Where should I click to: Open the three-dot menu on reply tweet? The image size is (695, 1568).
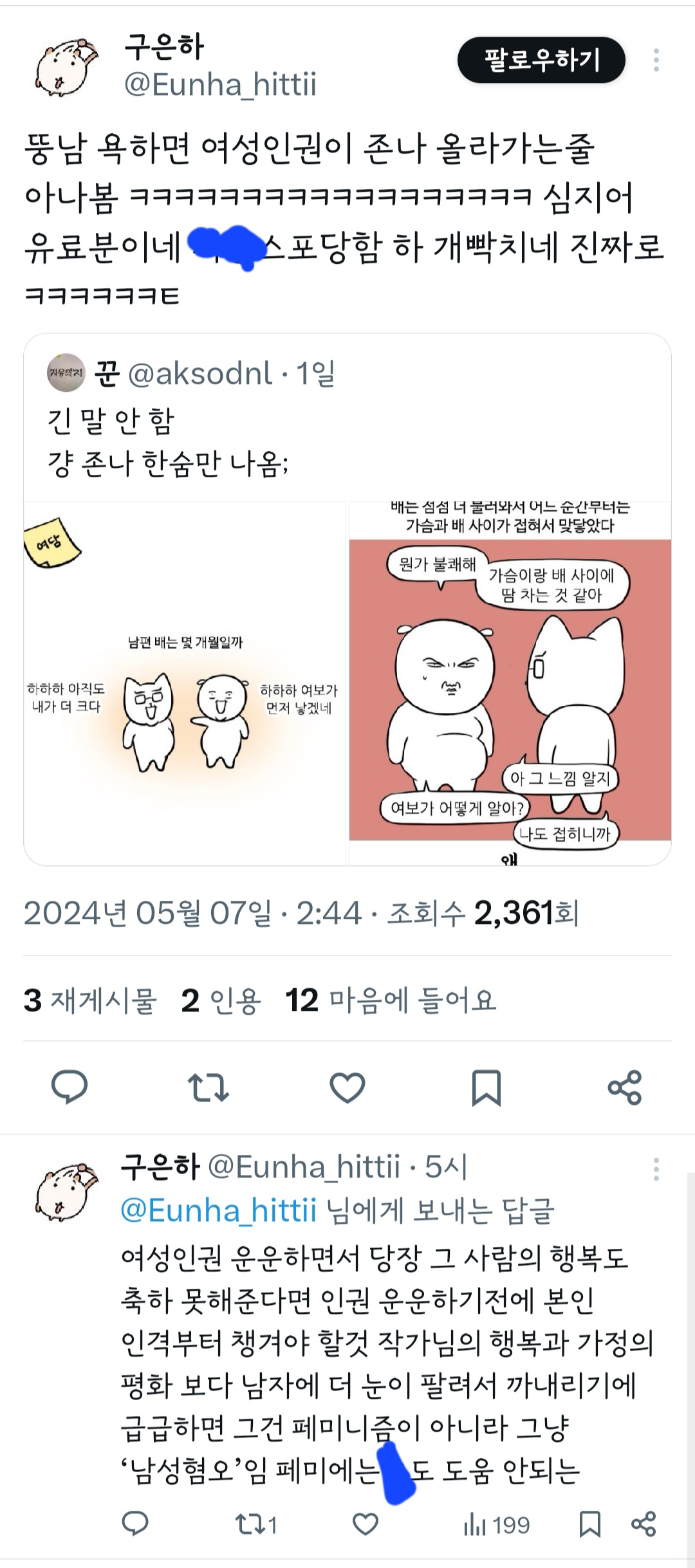coord(656,1169)
